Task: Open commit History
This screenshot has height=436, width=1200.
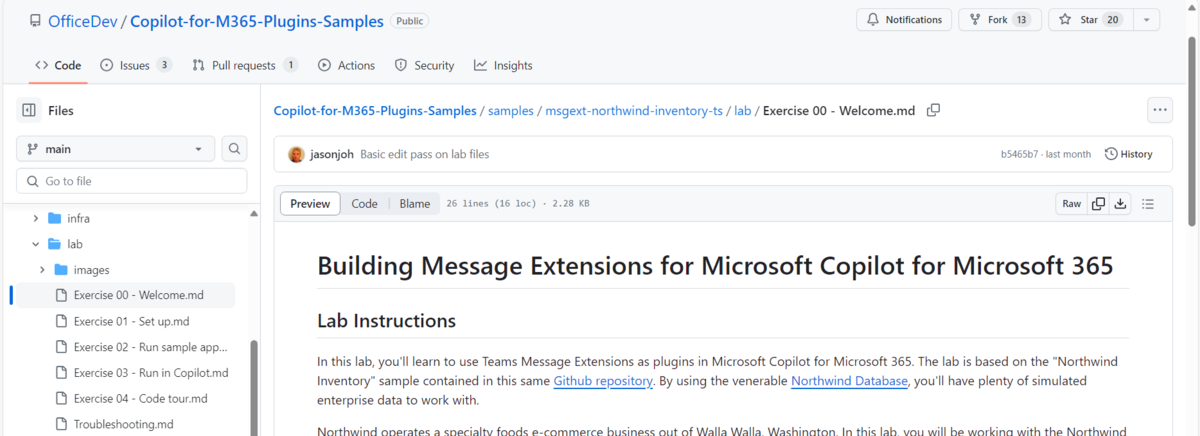Action: point(1128,154)
